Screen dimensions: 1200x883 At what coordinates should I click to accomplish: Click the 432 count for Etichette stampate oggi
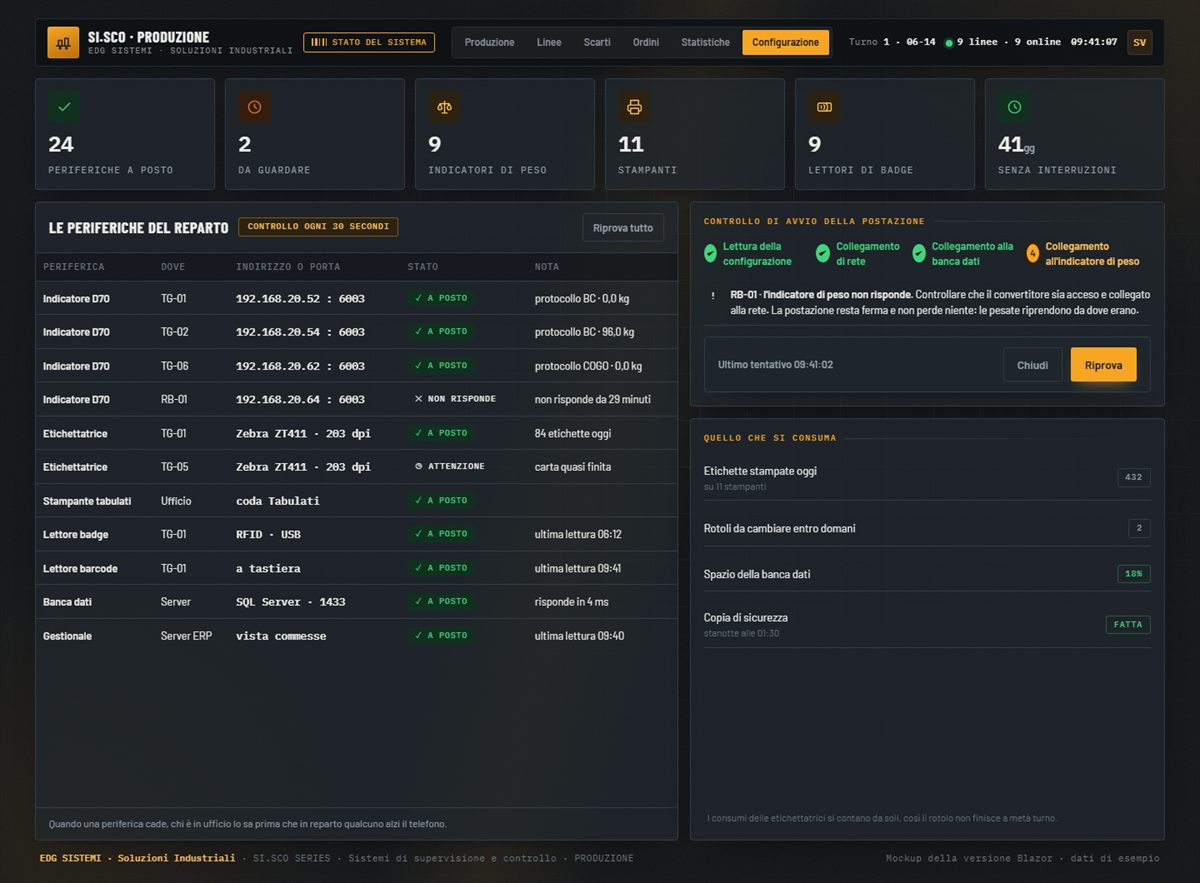click(x=1134, y=478)
